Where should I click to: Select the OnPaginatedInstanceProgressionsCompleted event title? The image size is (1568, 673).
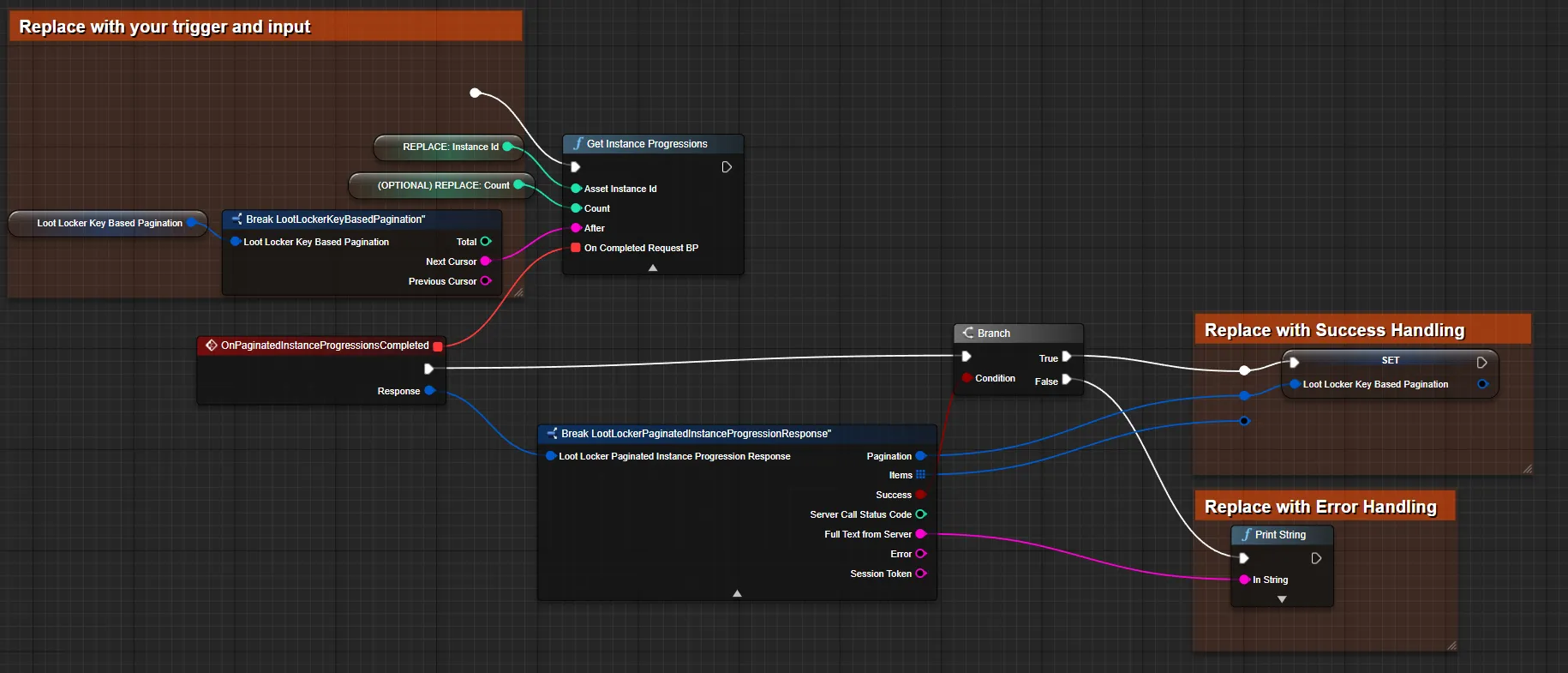(325, 346)
